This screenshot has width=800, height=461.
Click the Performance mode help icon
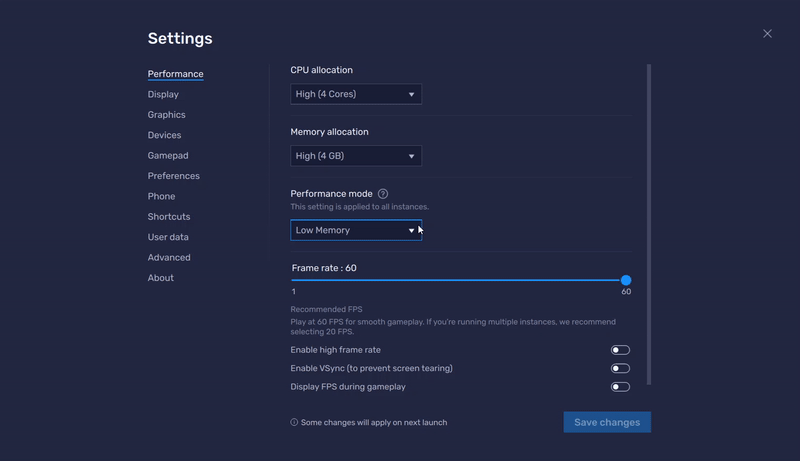(383, 194)
